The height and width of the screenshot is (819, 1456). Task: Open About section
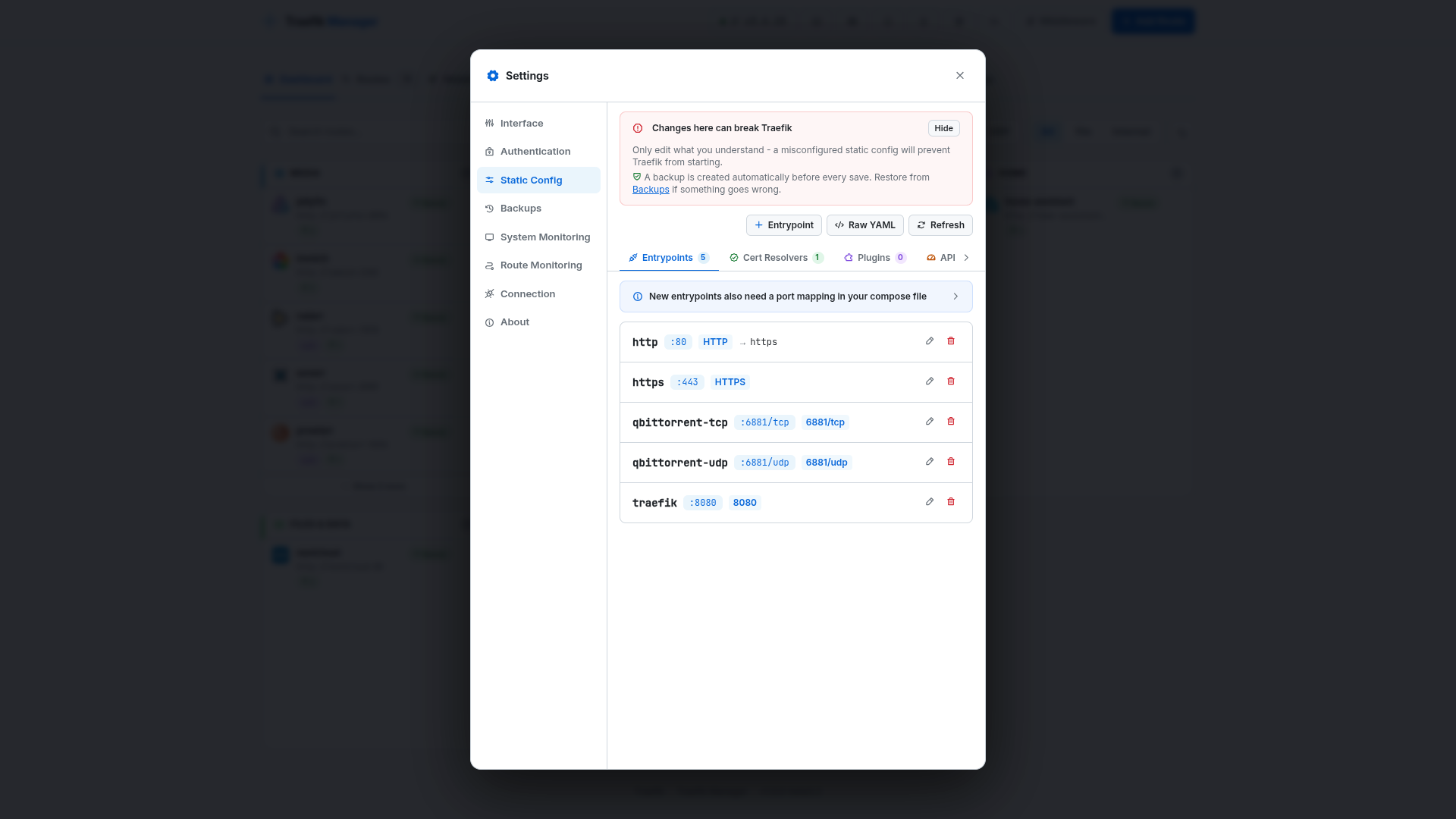click(538, 322)
